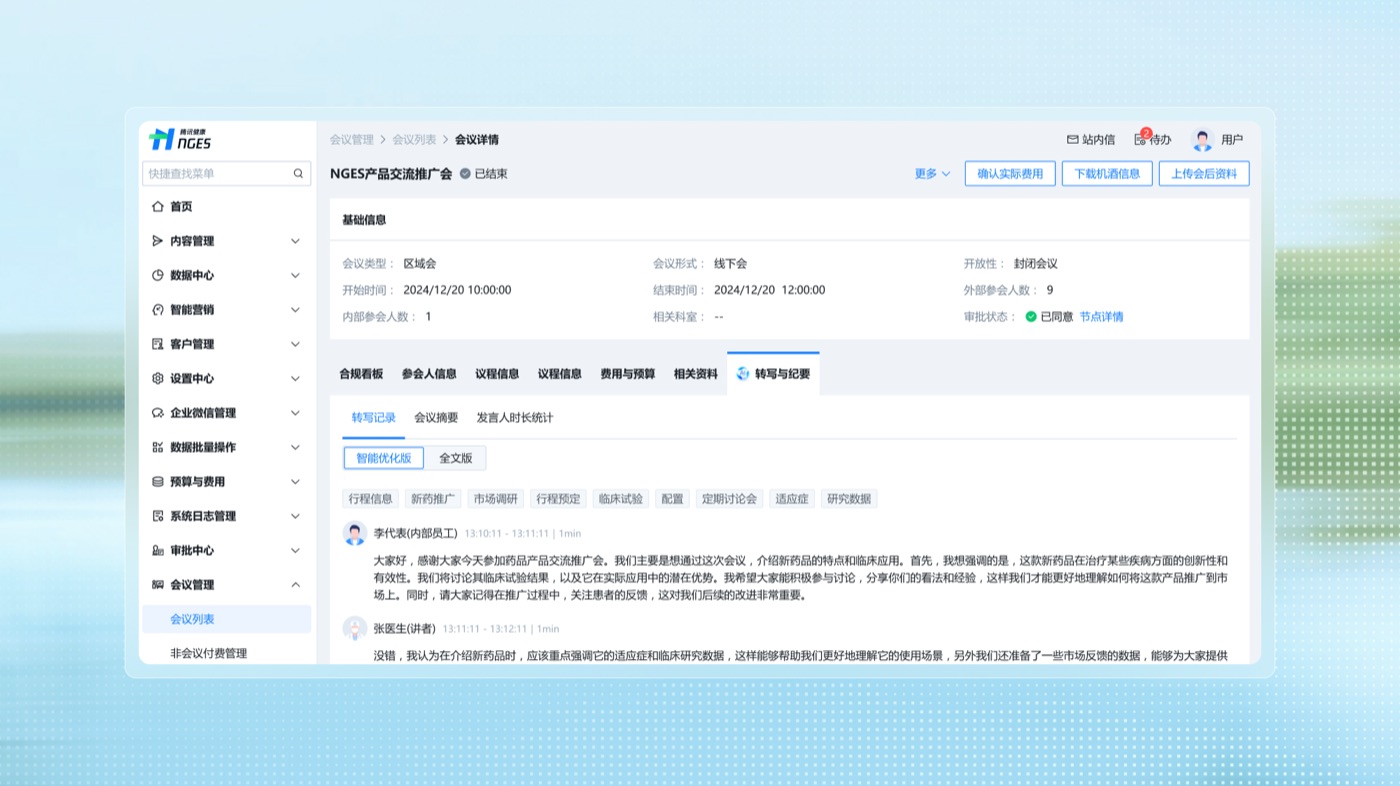Viewport: 1400px width, 786px height.
Task: Click the 行程信息 keyword tag
Action: pyautogui.click(x=371, y=499)
